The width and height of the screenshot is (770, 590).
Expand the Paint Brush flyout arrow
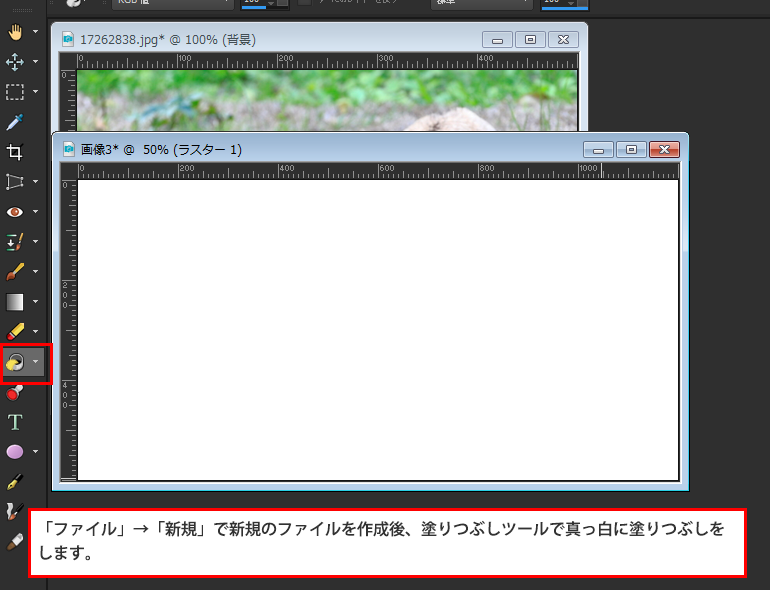coord(35,272)
